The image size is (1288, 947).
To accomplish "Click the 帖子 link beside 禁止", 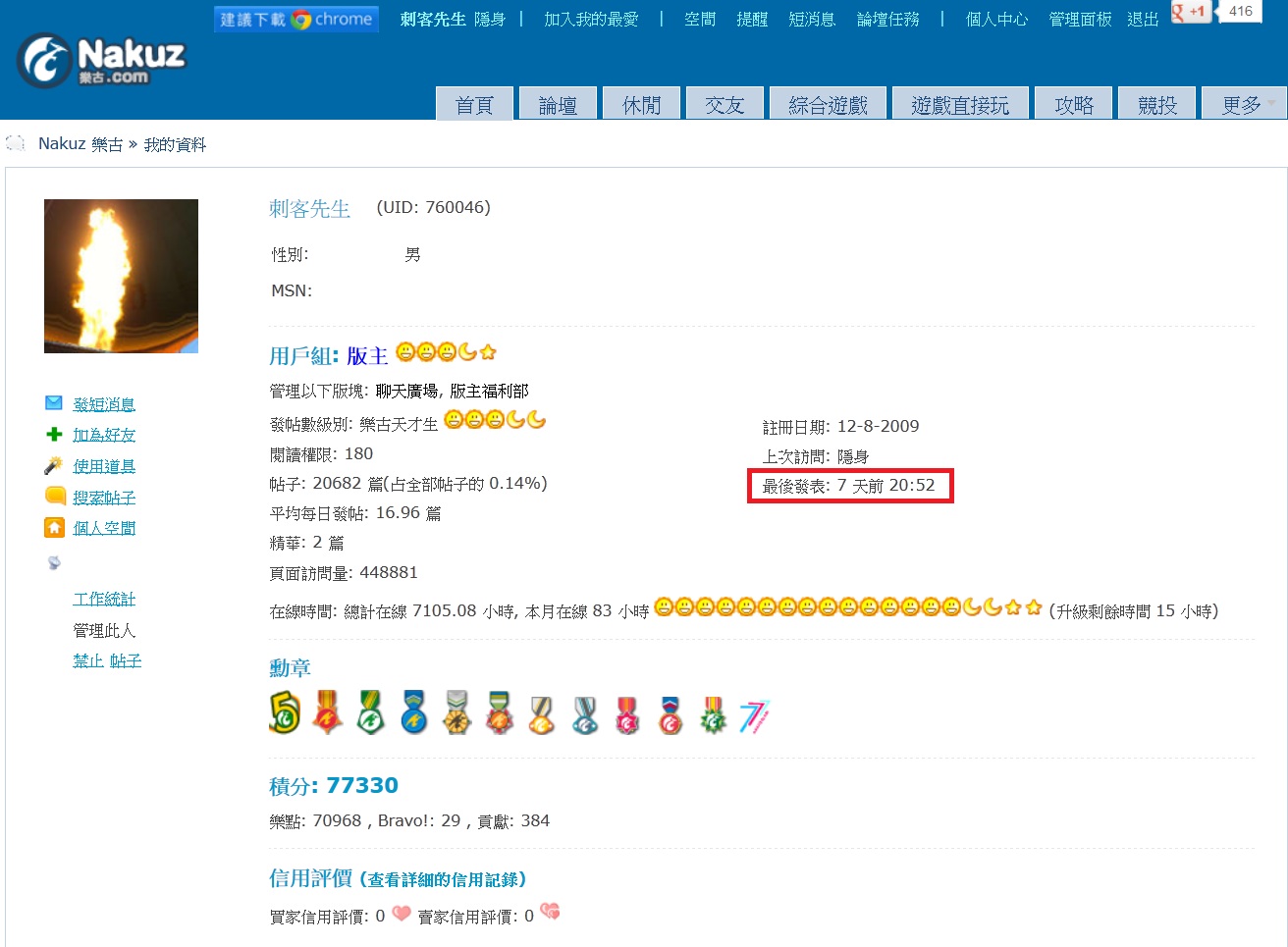I will (x=126, y=660).
